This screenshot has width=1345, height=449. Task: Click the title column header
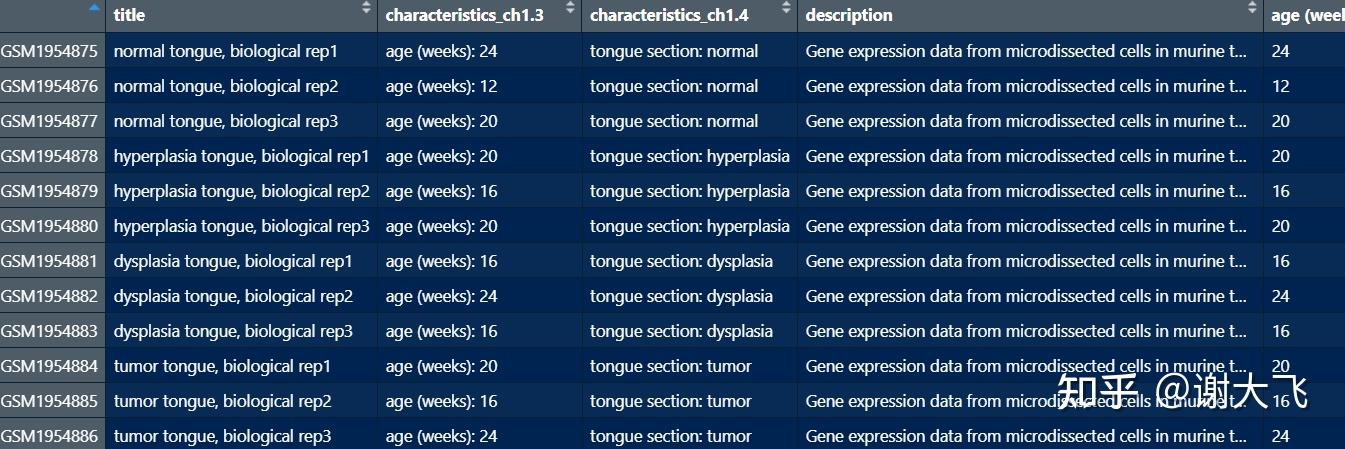[x=129, y=15]
